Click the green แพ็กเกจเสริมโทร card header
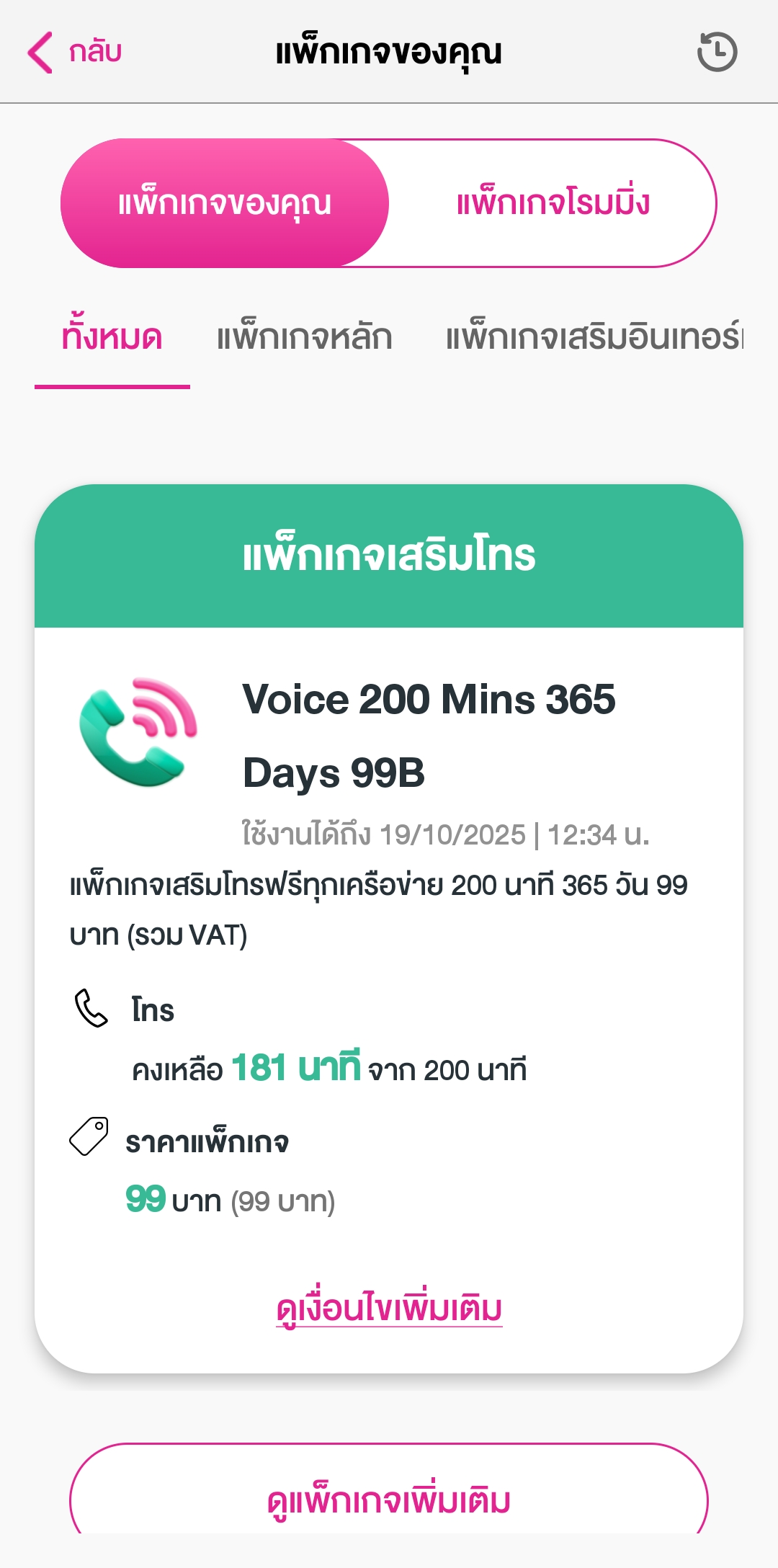The width and height of the screenshot is (778, 1568). pyautogui.click(x=389, y=556)
